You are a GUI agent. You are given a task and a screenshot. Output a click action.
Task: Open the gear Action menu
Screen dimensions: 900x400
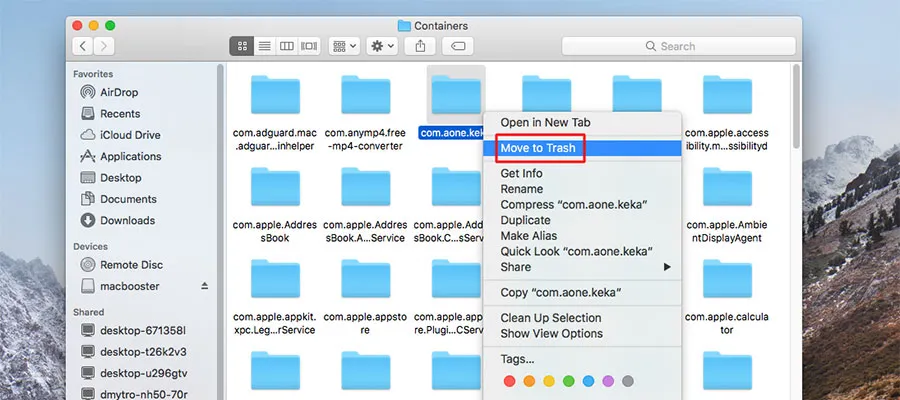pyautogui.click(x=382, y=46)
